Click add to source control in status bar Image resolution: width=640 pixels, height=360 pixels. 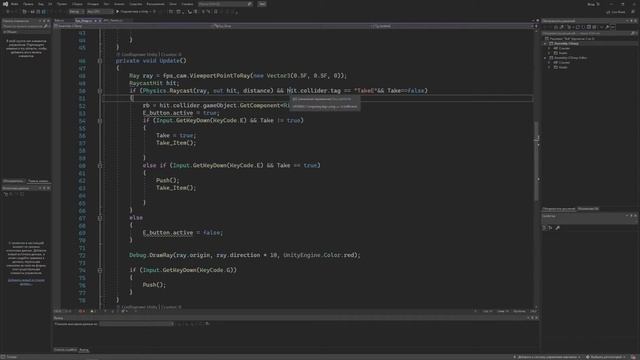tap(547, 357)
